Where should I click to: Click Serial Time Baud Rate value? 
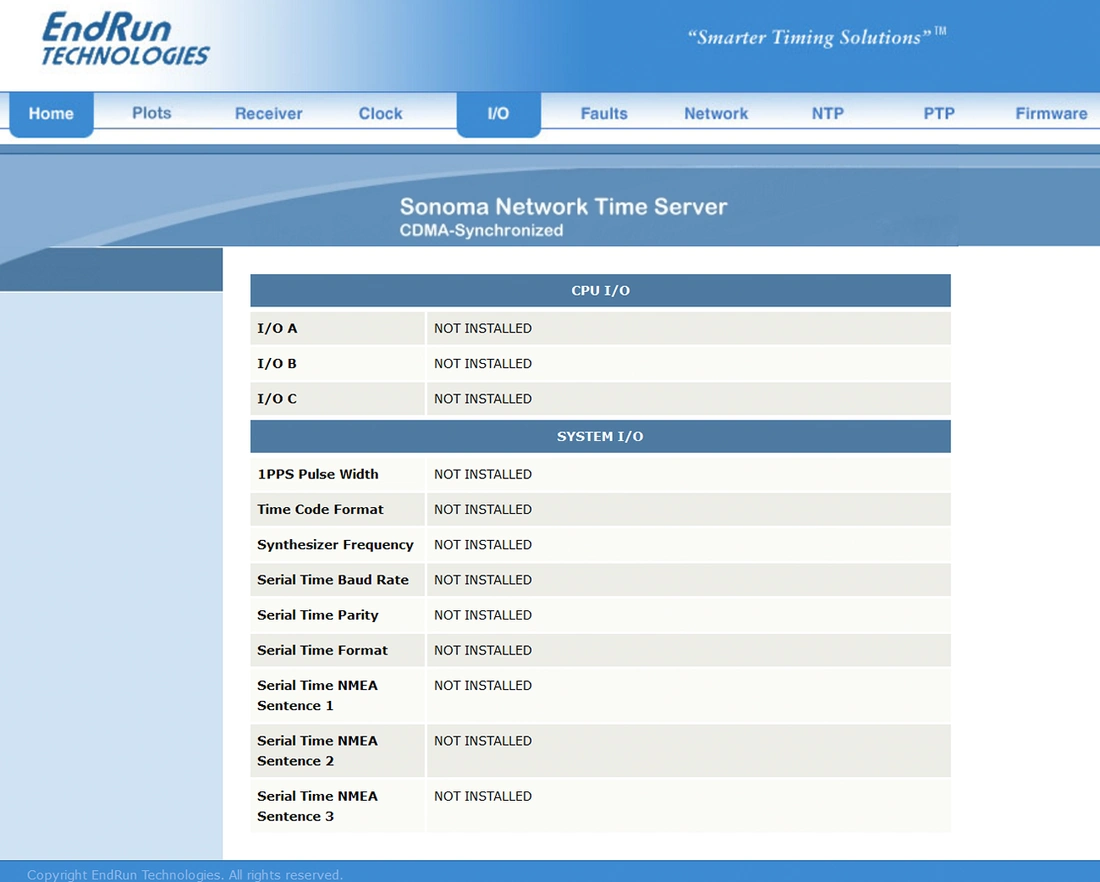483,580
